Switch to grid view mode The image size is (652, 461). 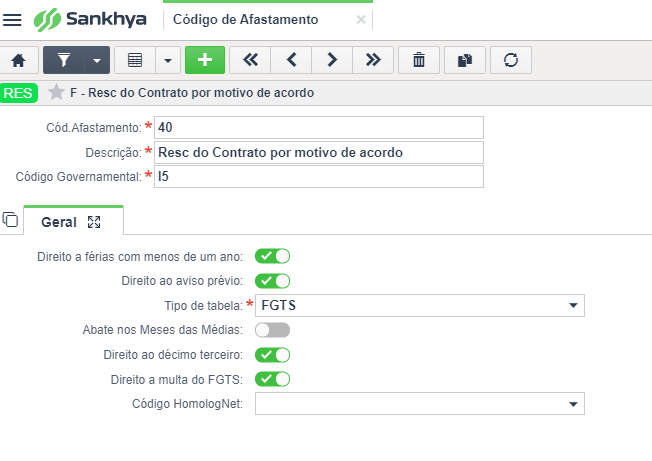click(x=135, y=60)
